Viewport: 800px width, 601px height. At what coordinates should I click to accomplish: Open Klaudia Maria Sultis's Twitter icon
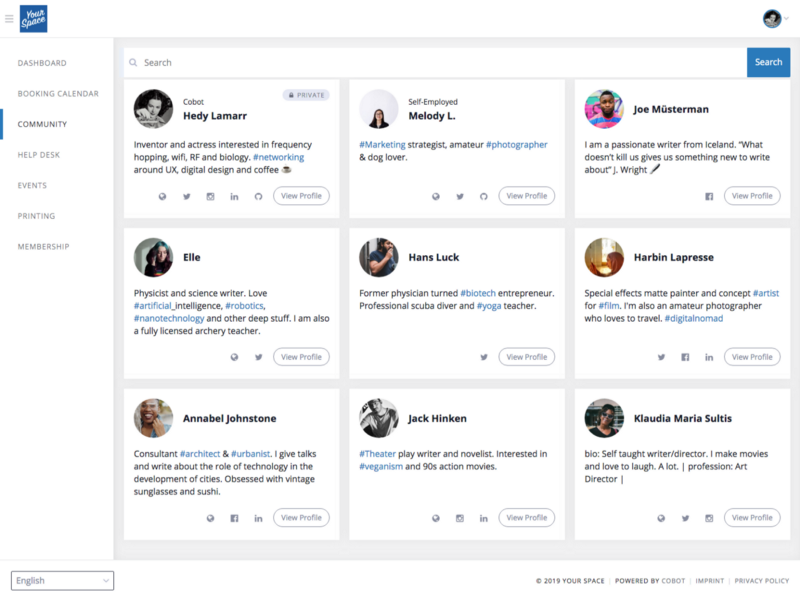pos(685,518)
